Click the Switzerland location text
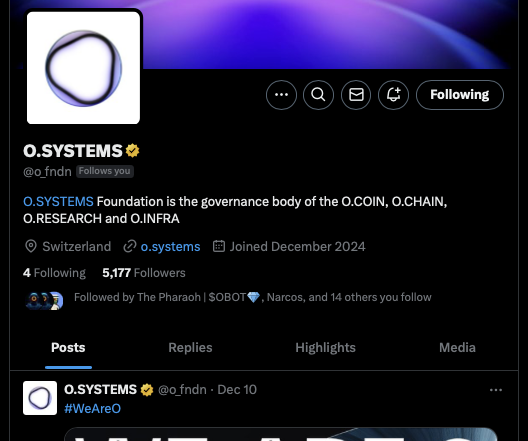Screen dimensions: 528x441 pos(76,247)
